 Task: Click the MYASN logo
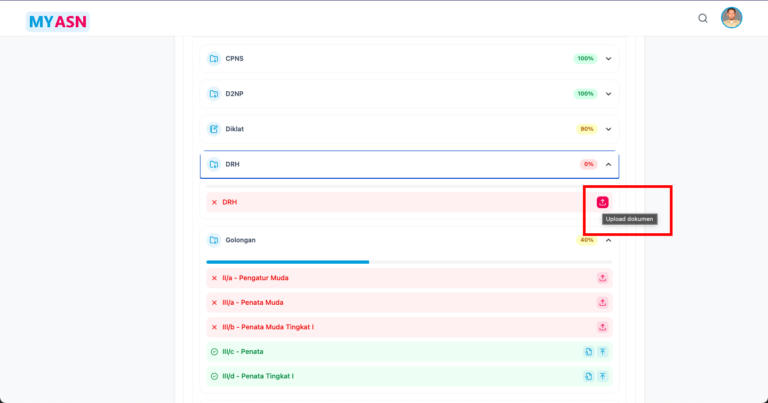tap(58, 20)
